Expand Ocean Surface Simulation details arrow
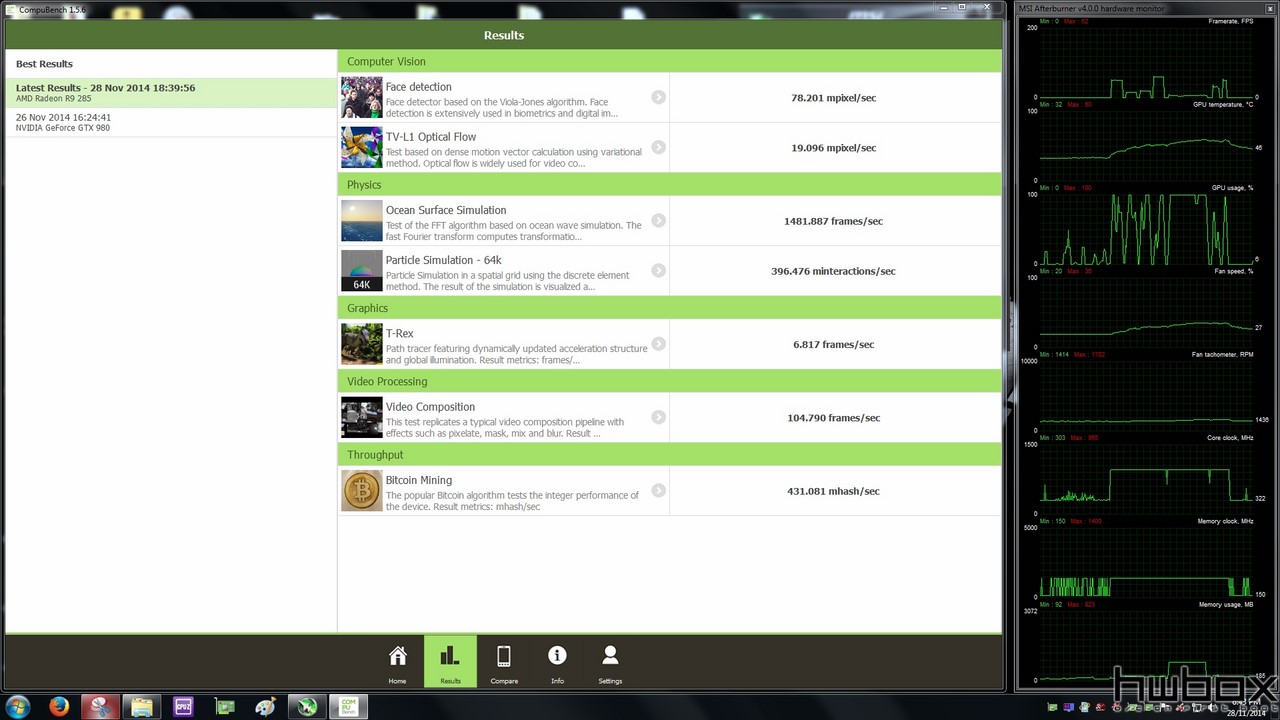This screenshot has width=1280, height=720. tap(658, 220)
